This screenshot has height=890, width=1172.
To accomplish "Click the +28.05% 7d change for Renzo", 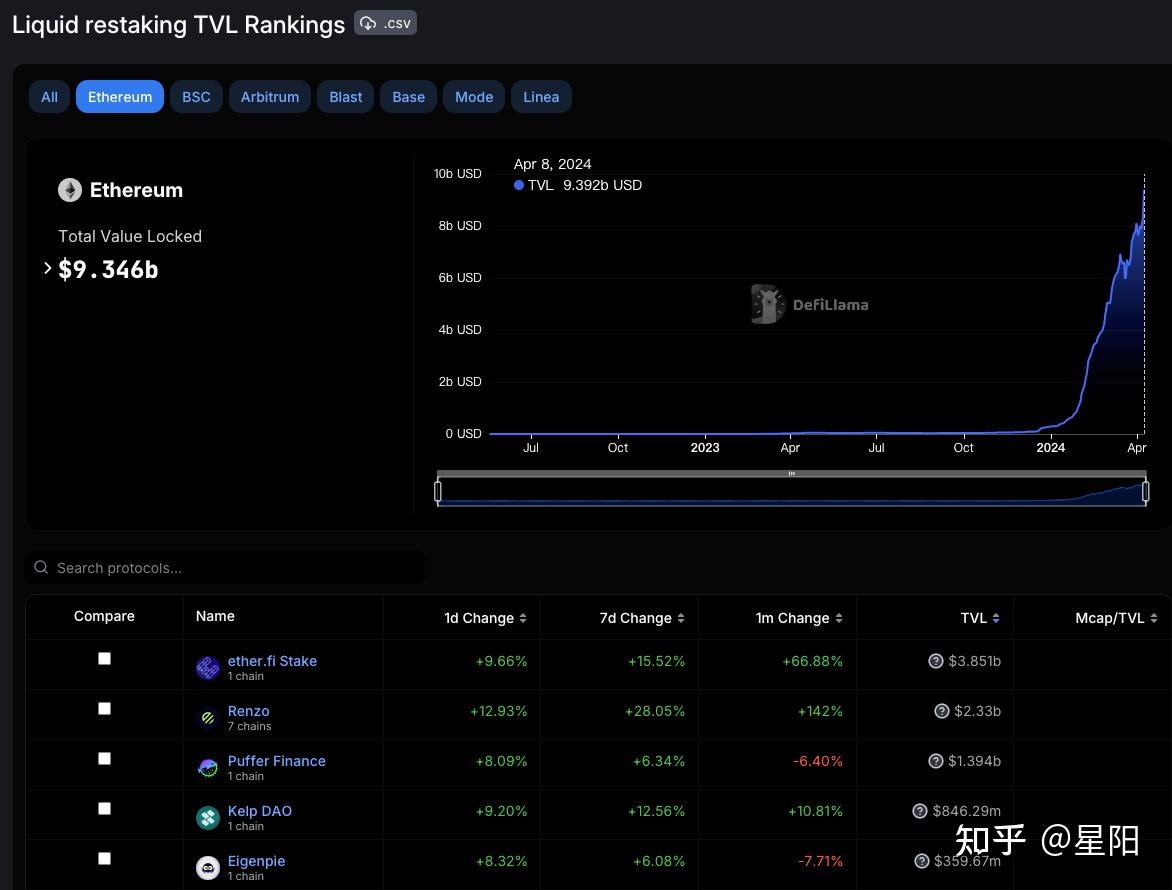I will coord(655,711).
